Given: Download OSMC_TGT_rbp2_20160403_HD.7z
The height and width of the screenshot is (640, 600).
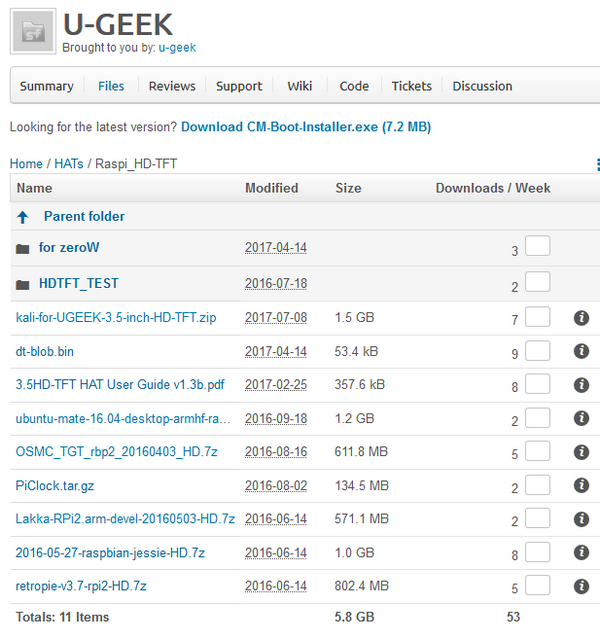Looking at the screenshot, I should point(116,452).
